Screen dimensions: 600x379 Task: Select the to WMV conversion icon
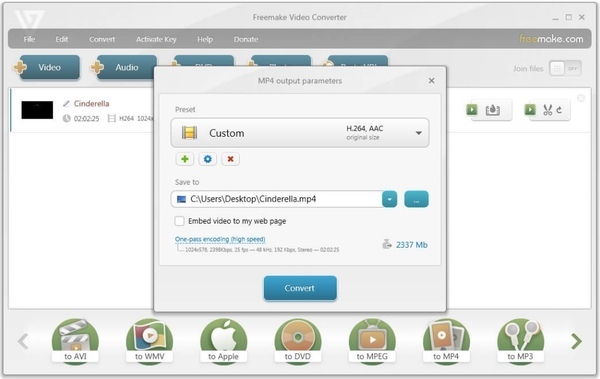(150, 341)
